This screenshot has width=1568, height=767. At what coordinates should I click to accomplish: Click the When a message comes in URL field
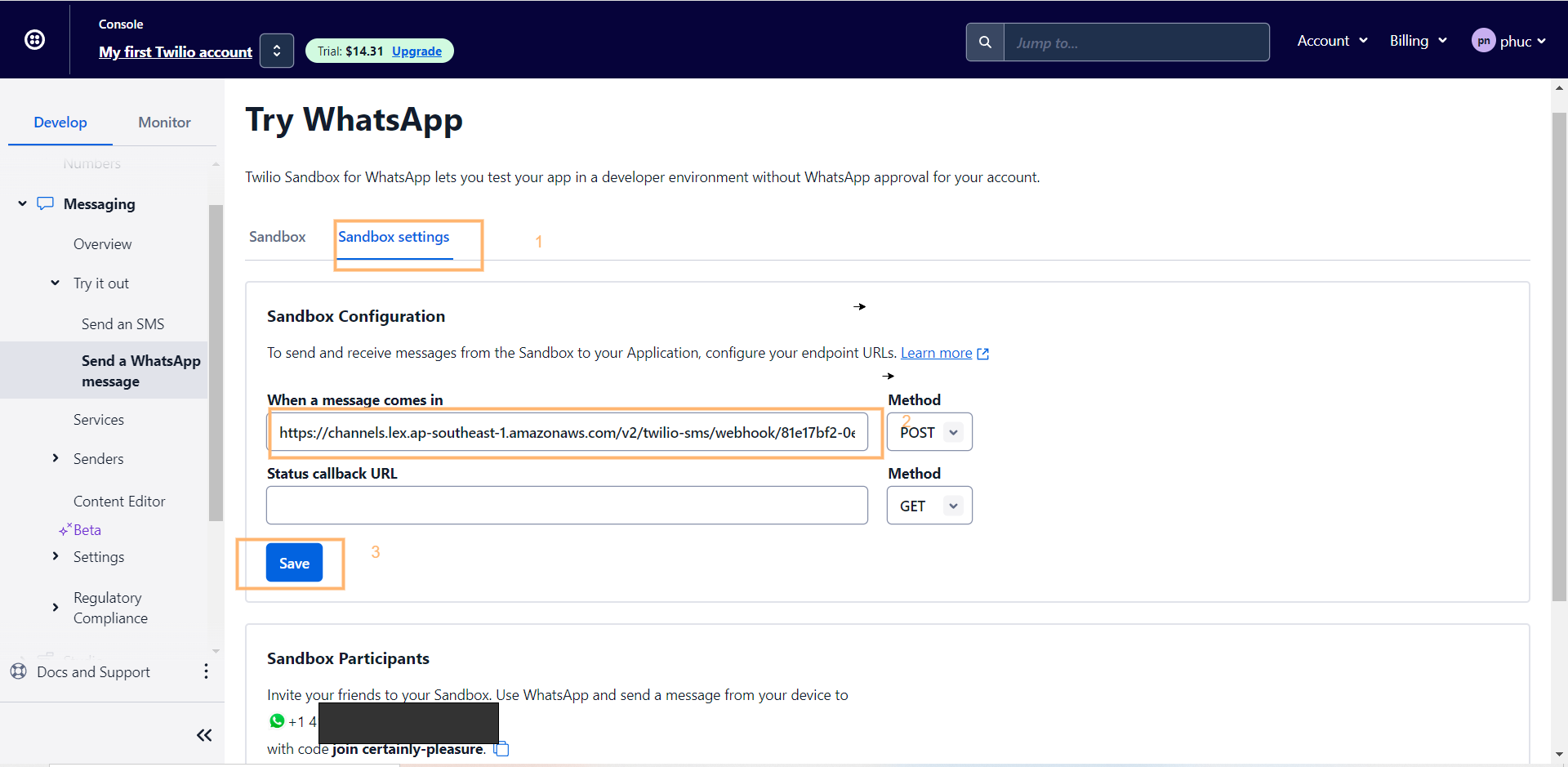pyautogui.click(x=567, y=432)
